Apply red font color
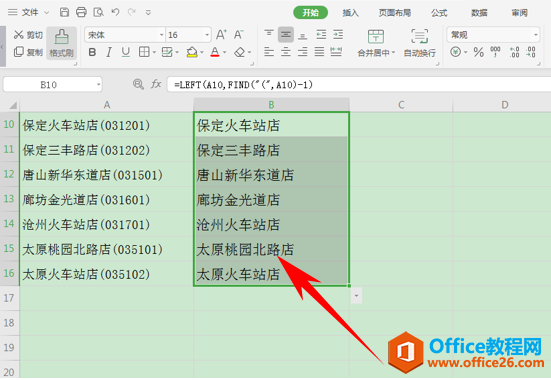The width and height of the screenshot is (551, 380). (x=215, y=52)
